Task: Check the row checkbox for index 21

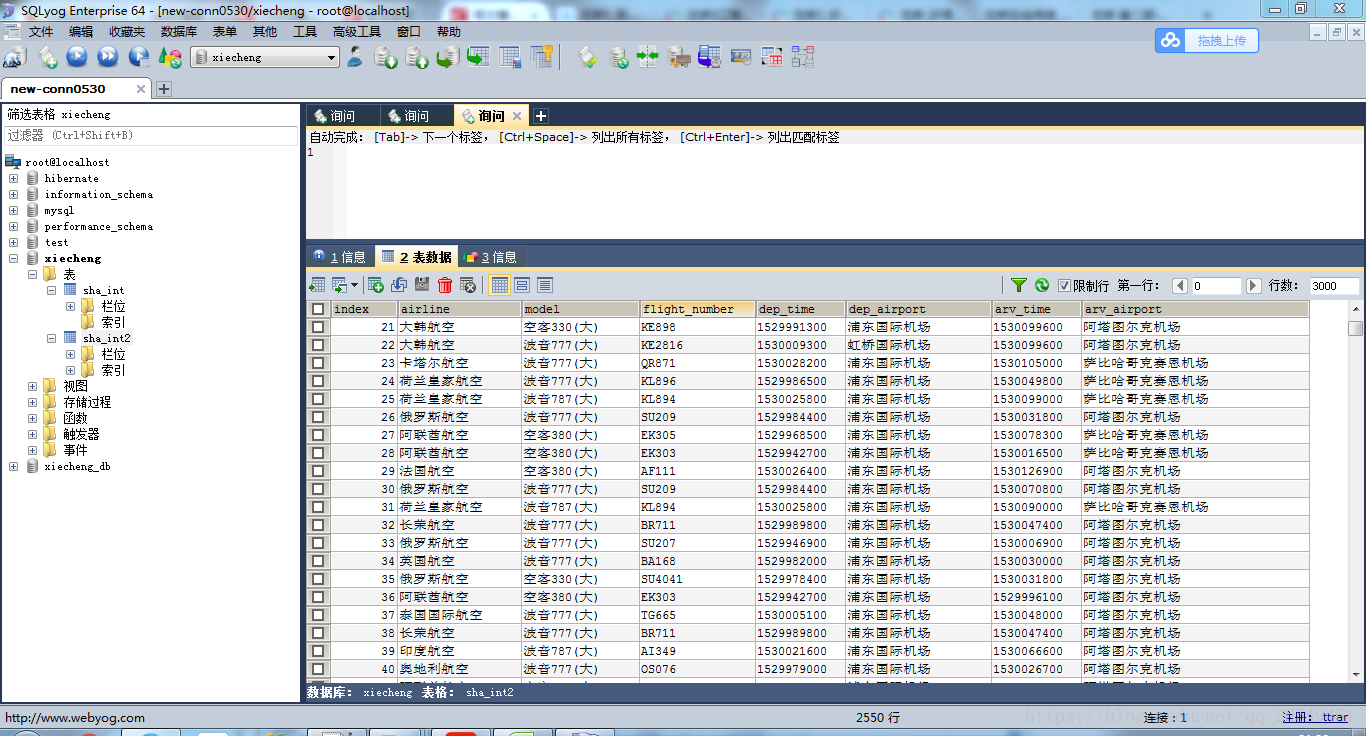Action: coord(318,327)
